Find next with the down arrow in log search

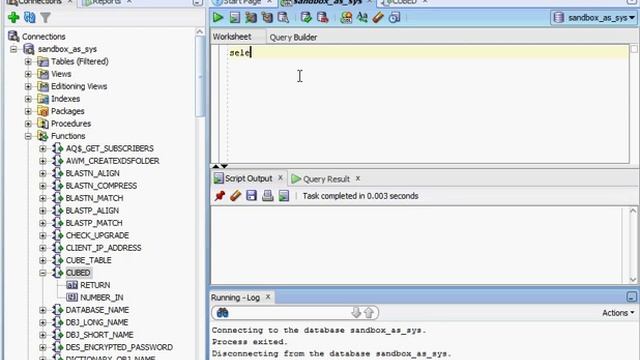(356, 313)
